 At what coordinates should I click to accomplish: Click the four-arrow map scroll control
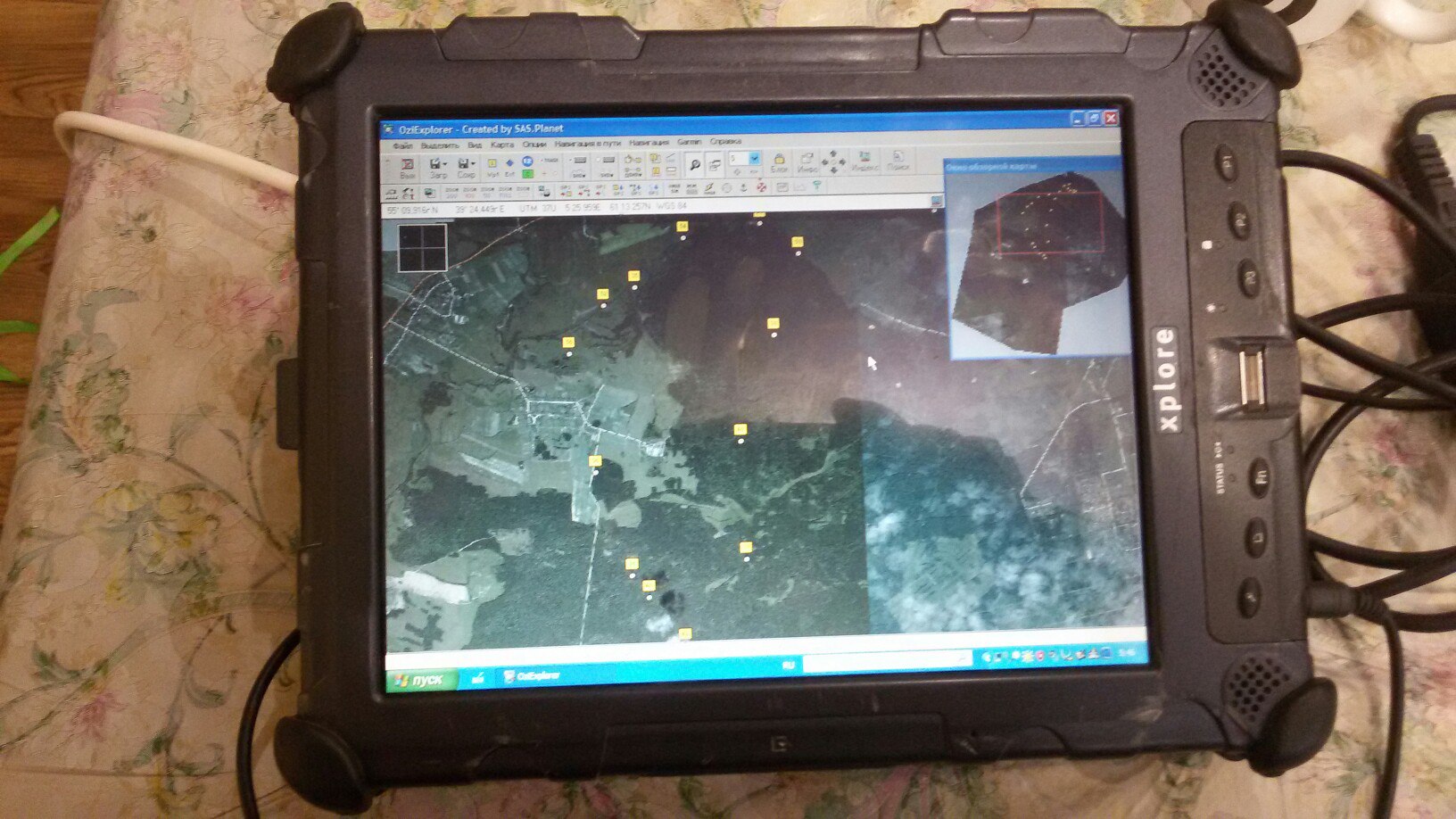tap(834, 161)
